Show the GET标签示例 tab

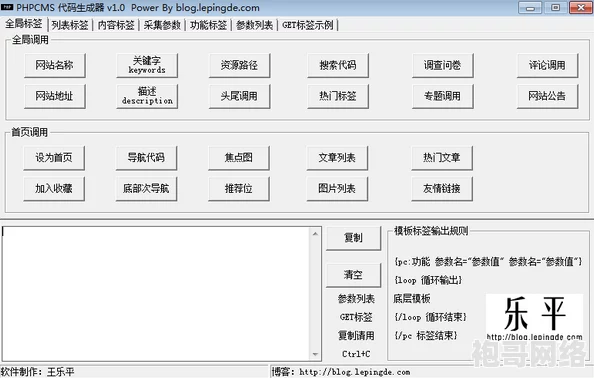tap(308, 25)
